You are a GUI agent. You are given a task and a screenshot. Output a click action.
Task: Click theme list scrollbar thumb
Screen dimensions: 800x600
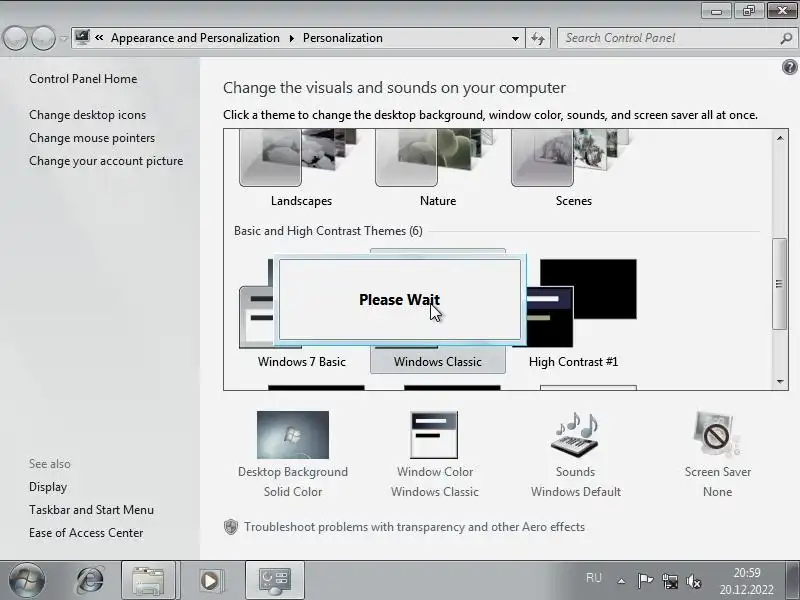pos(779,284)
